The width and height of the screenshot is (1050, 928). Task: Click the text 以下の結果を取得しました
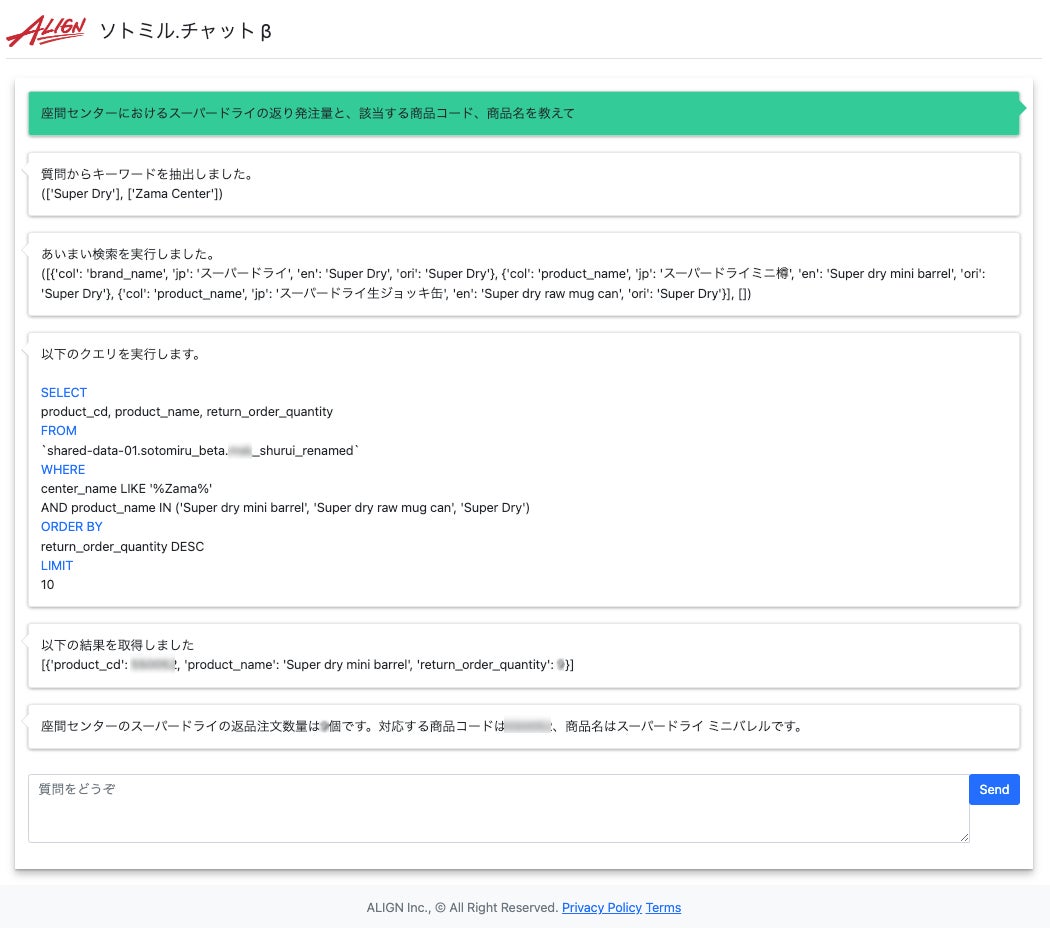click(118, 645)
